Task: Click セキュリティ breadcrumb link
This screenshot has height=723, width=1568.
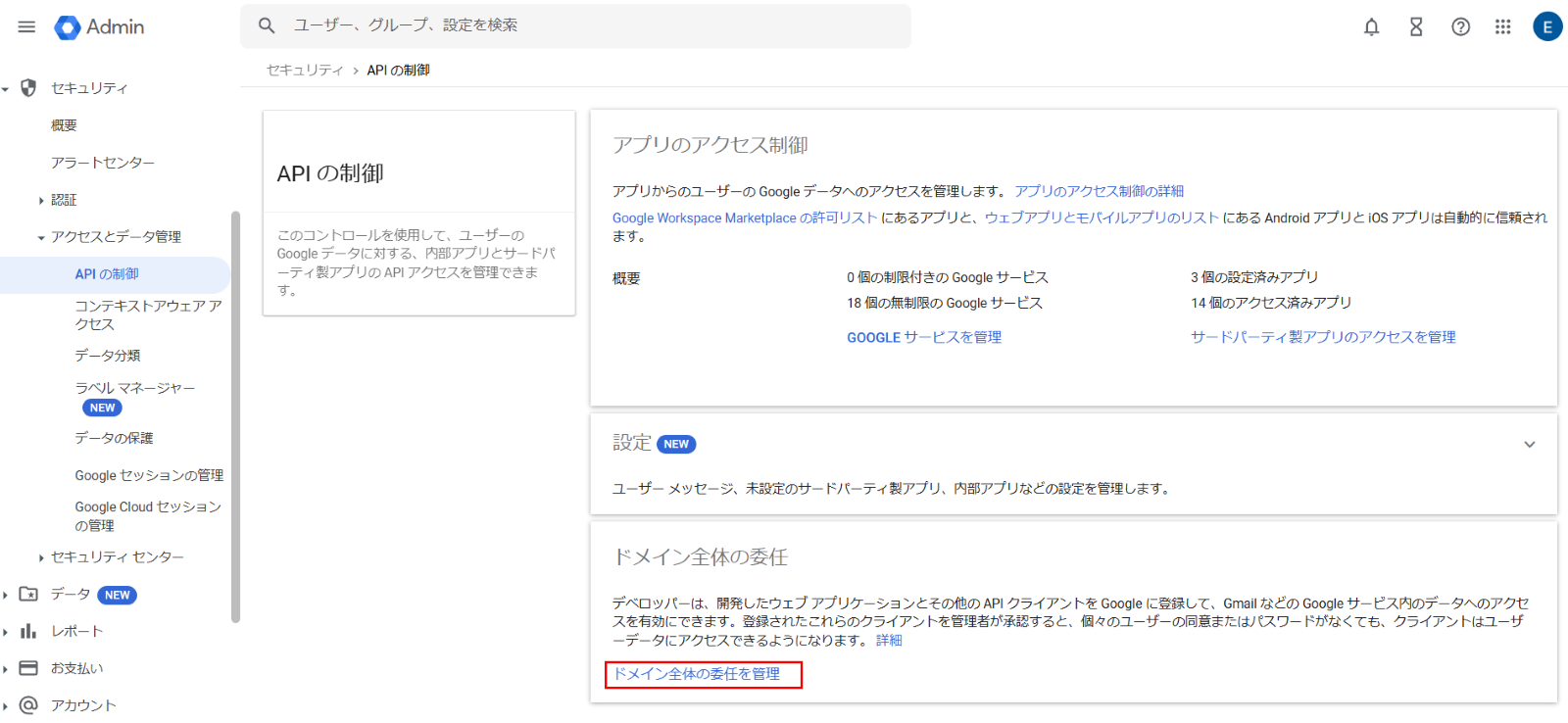Action: click(305, 71)
